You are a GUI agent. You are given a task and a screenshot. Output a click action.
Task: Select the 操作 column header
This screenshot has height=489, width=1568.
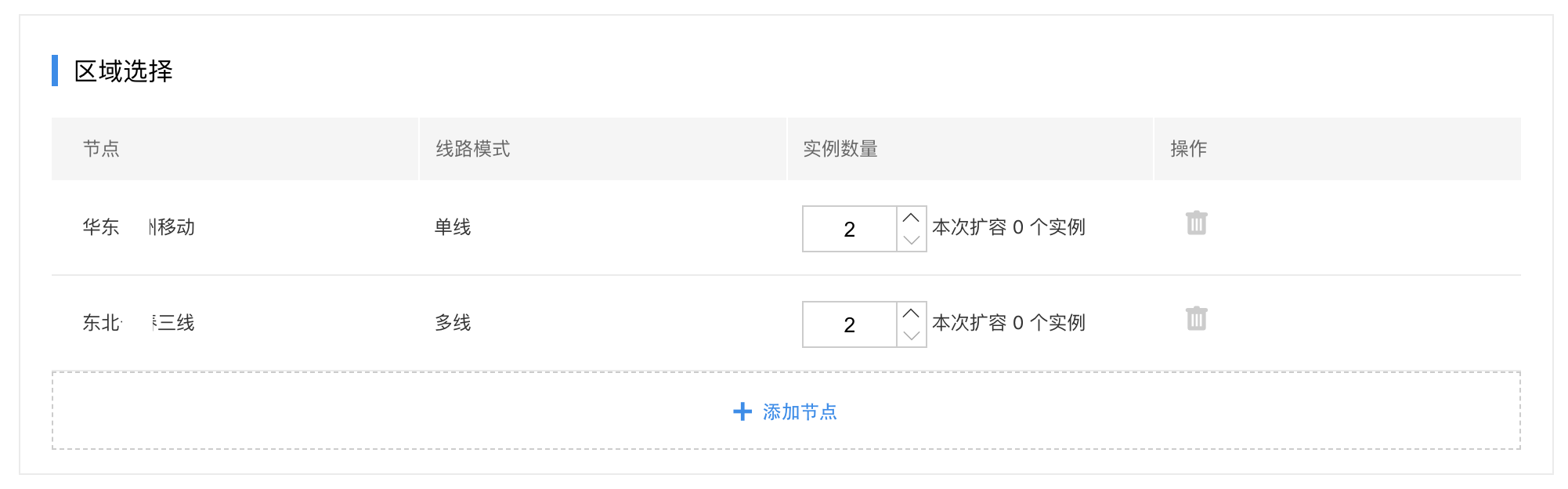pyautogui.click(x=1188, y=149)
